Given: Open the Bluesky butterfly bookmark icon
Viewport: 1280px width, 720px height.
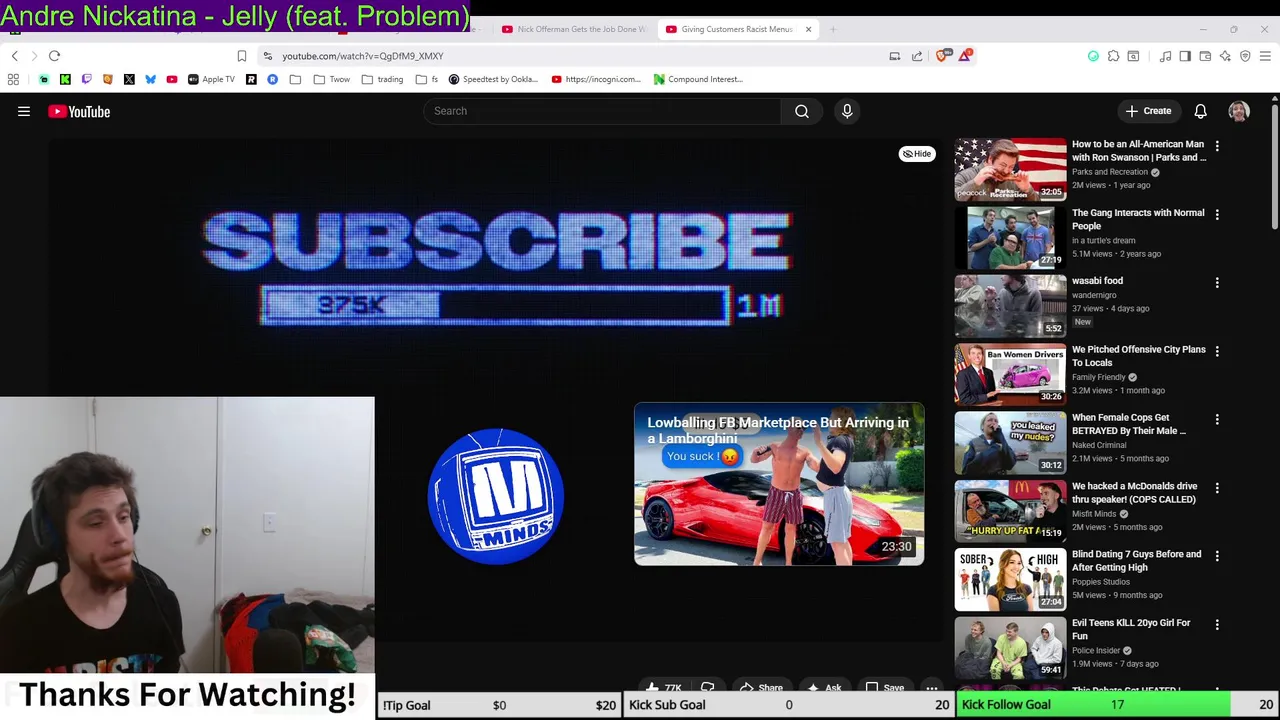Looking at the screenshot, I should 150,79.
